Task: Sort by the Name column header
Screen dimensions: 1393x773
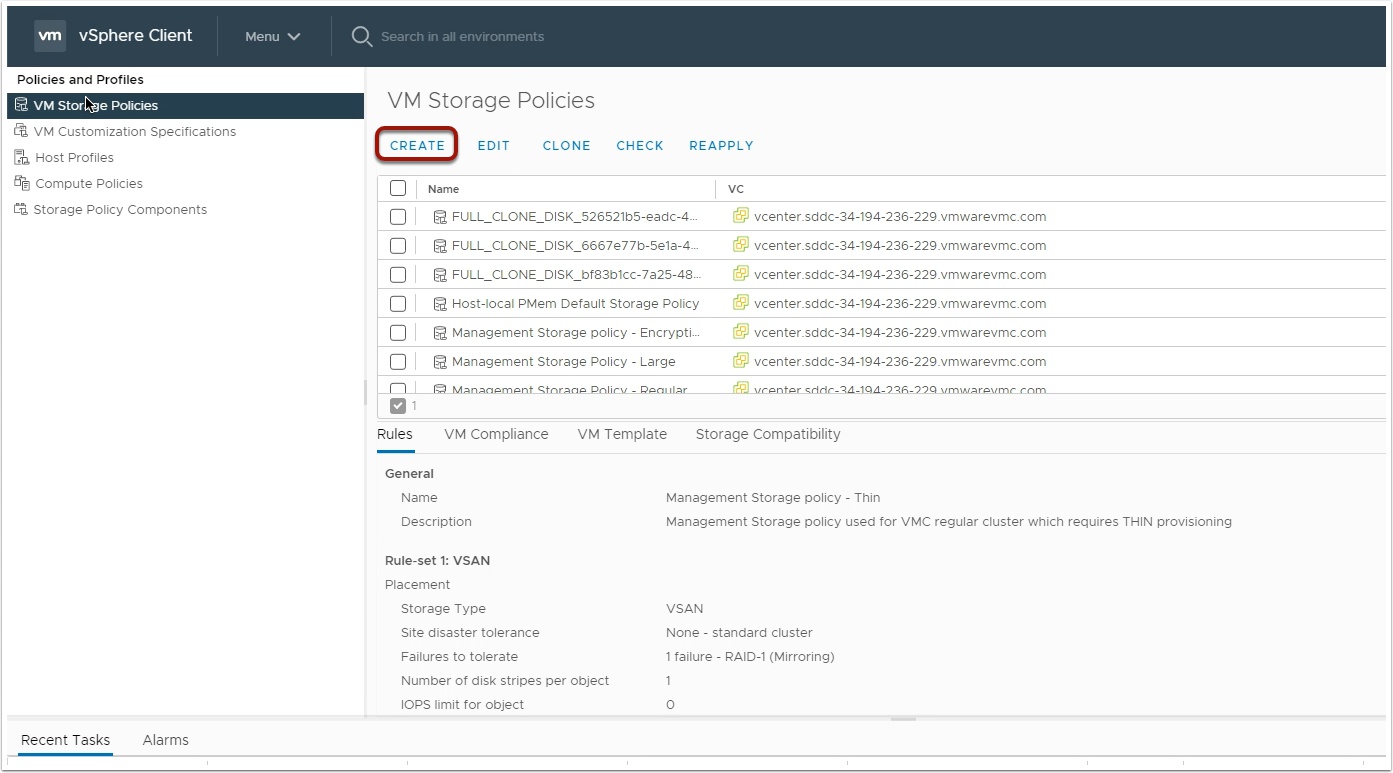Action: [443, 189]
